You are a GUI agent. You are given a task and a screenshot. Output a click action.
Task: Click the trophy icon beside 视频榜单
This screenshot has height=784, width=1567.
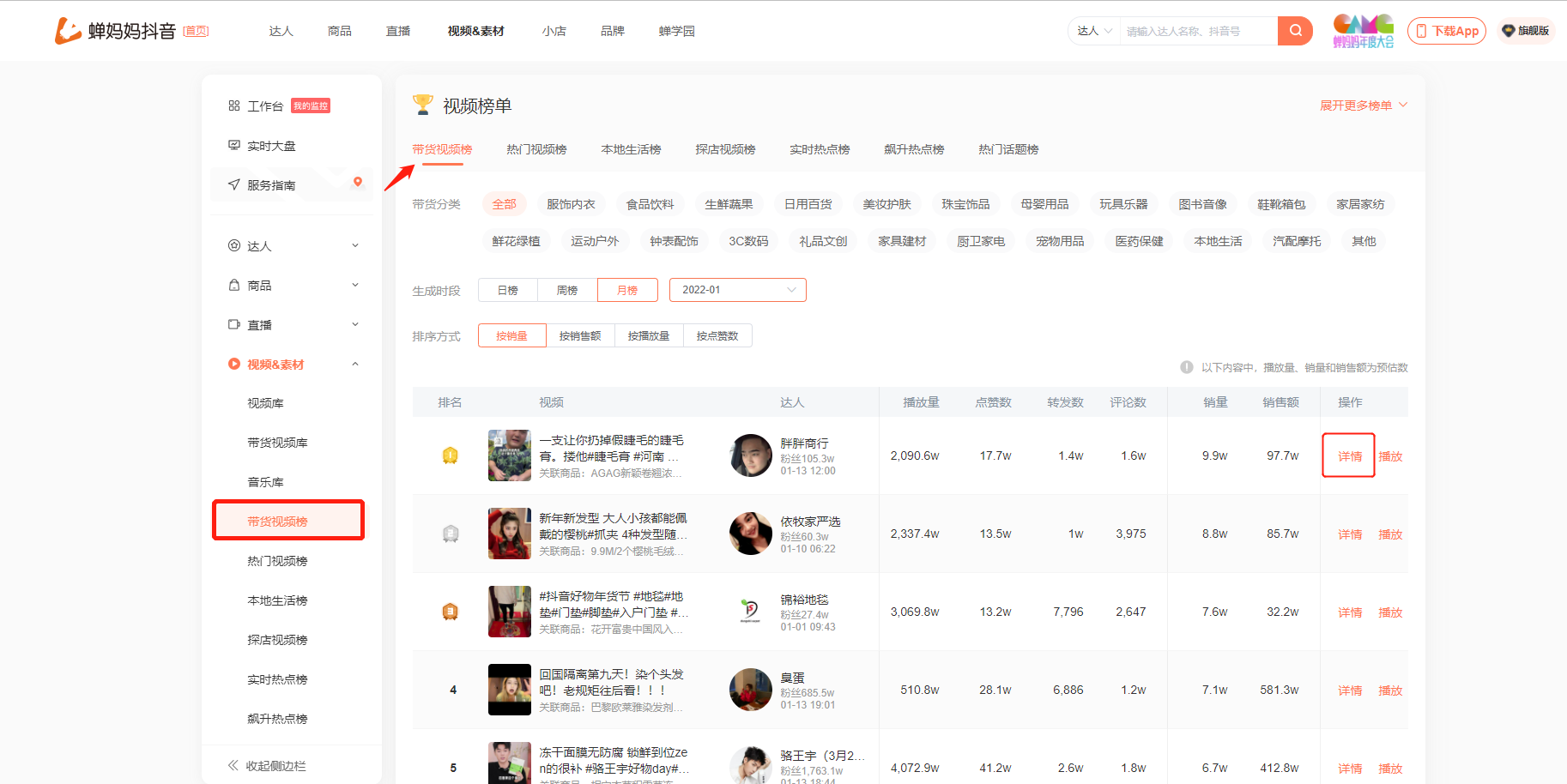tap(423, 105)
